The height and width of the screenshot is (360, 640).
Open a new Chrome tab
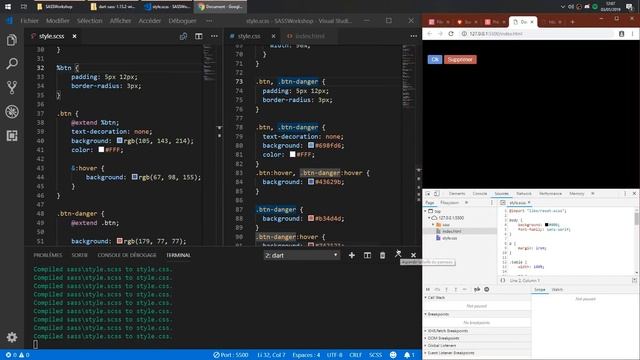[x=572, y=22]
